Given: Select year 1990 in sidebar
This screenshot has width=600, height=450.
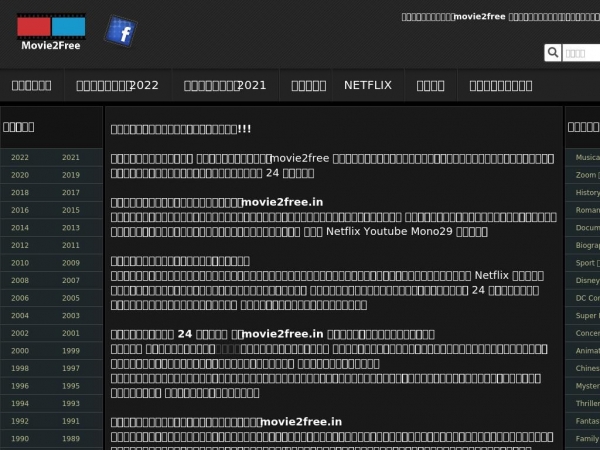Looking at the screenshot, I should [x=20, y=439].
